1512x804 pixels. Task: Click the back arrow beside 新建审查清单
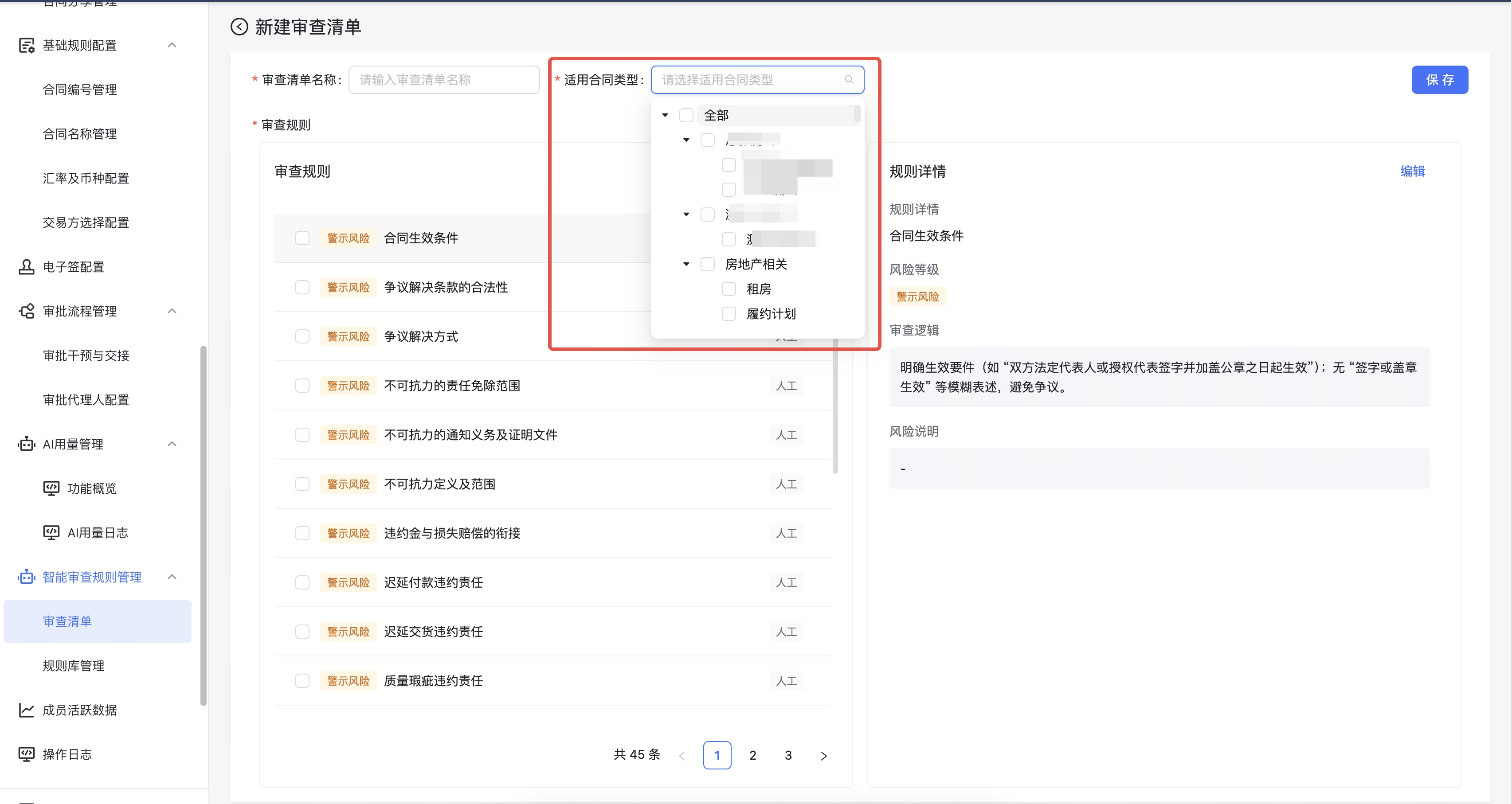[x=239, y=27]
